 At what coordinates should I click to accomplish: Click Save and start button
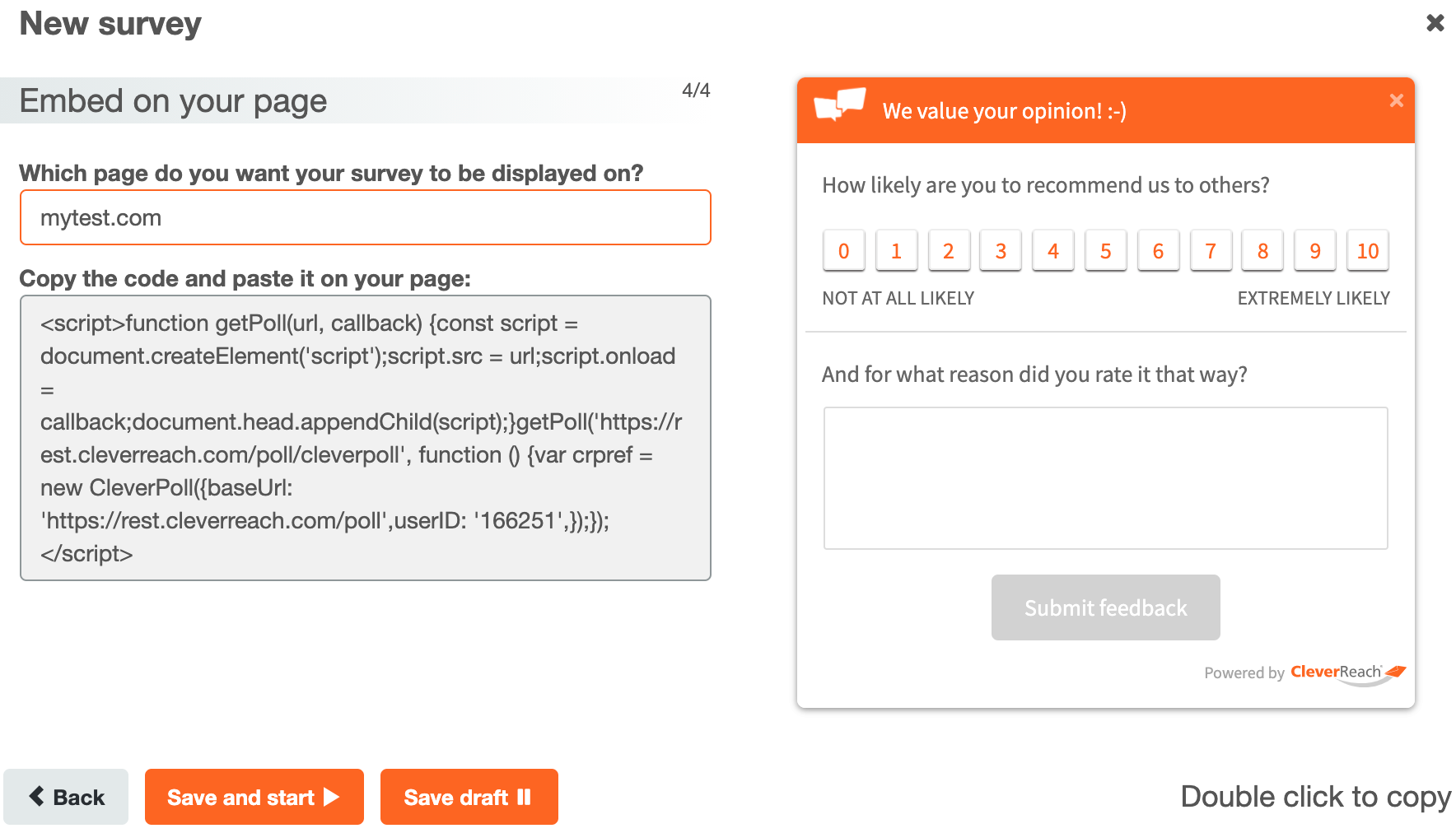[254, 797]
